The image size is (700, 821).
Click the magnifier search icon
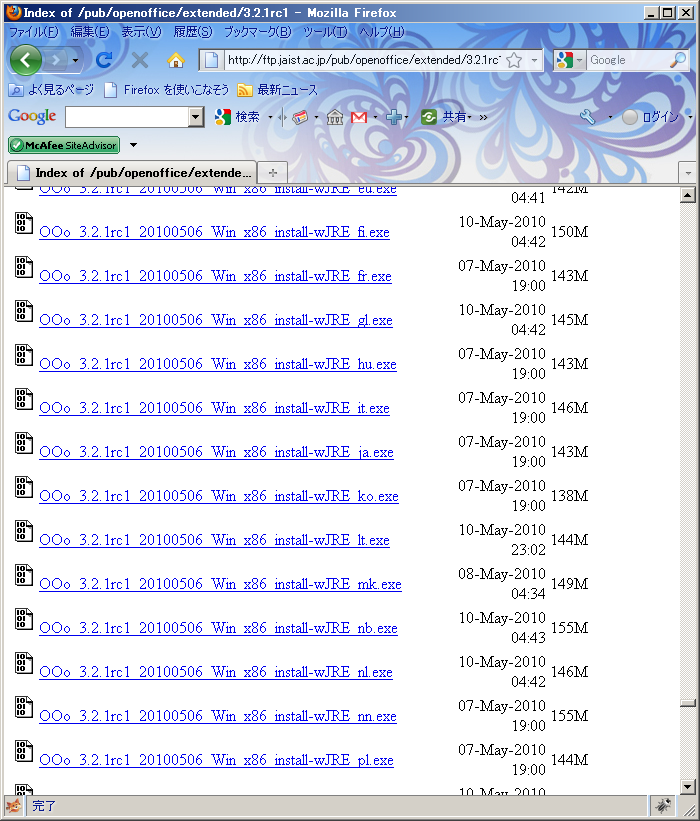(x=678, y=60)
